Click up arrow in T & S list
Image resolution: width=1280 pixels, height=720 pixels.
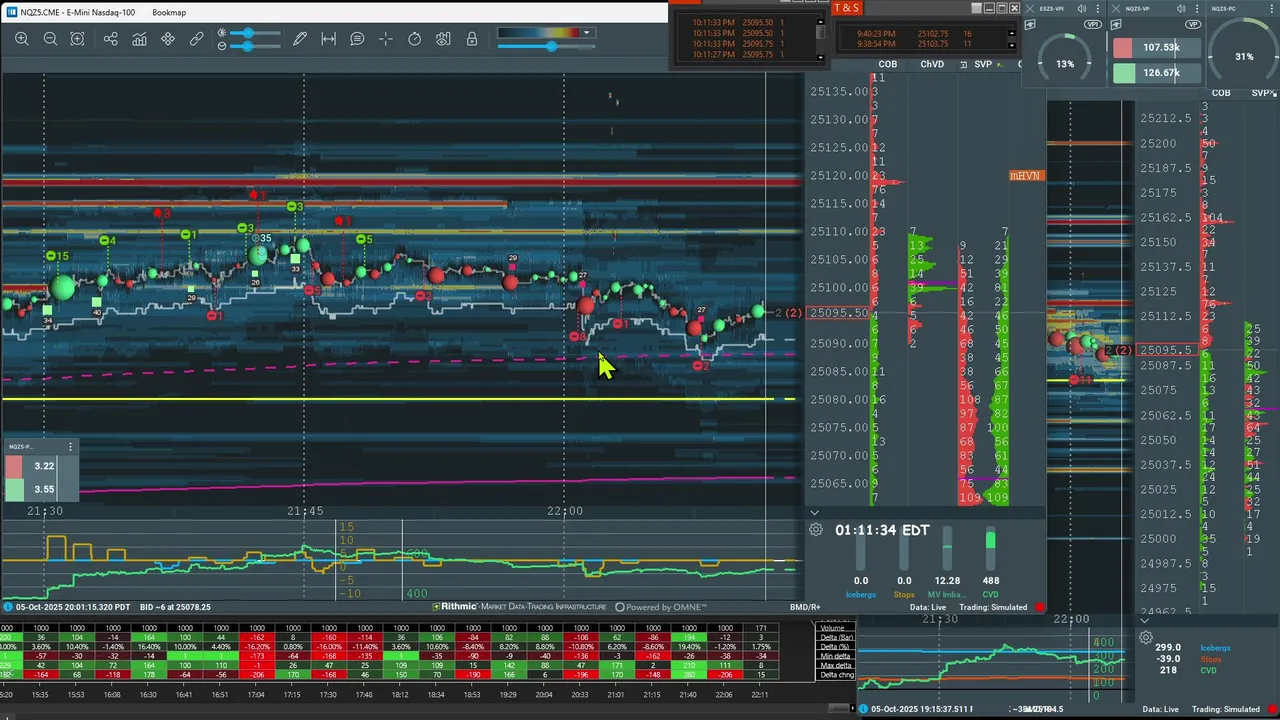point(1012,33)
